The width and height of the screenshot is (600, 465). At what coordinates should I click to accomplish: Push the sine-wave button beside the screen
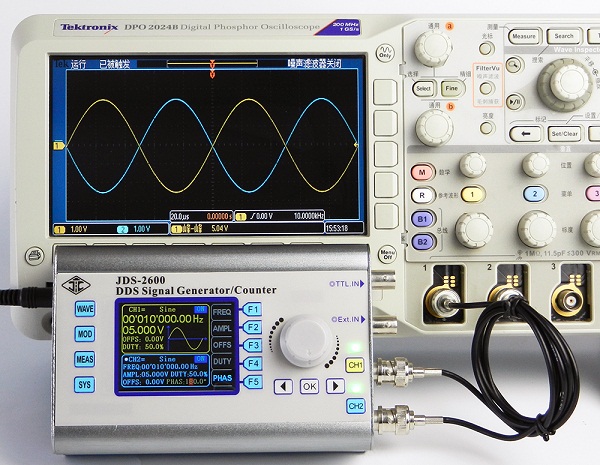pyautogui.click(x=385, y=53)
